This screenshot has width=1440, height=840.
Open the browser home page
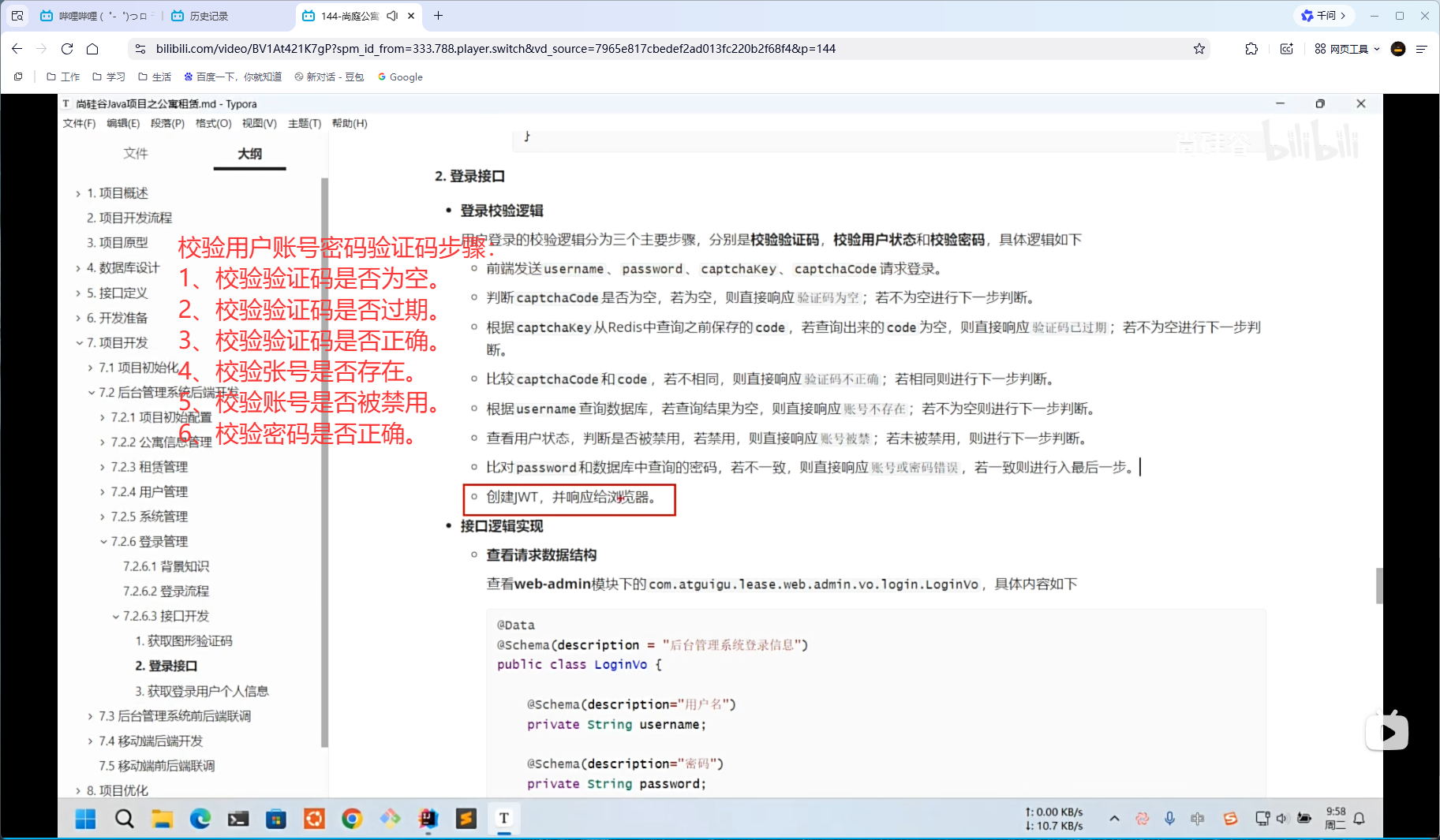(92, 49)
